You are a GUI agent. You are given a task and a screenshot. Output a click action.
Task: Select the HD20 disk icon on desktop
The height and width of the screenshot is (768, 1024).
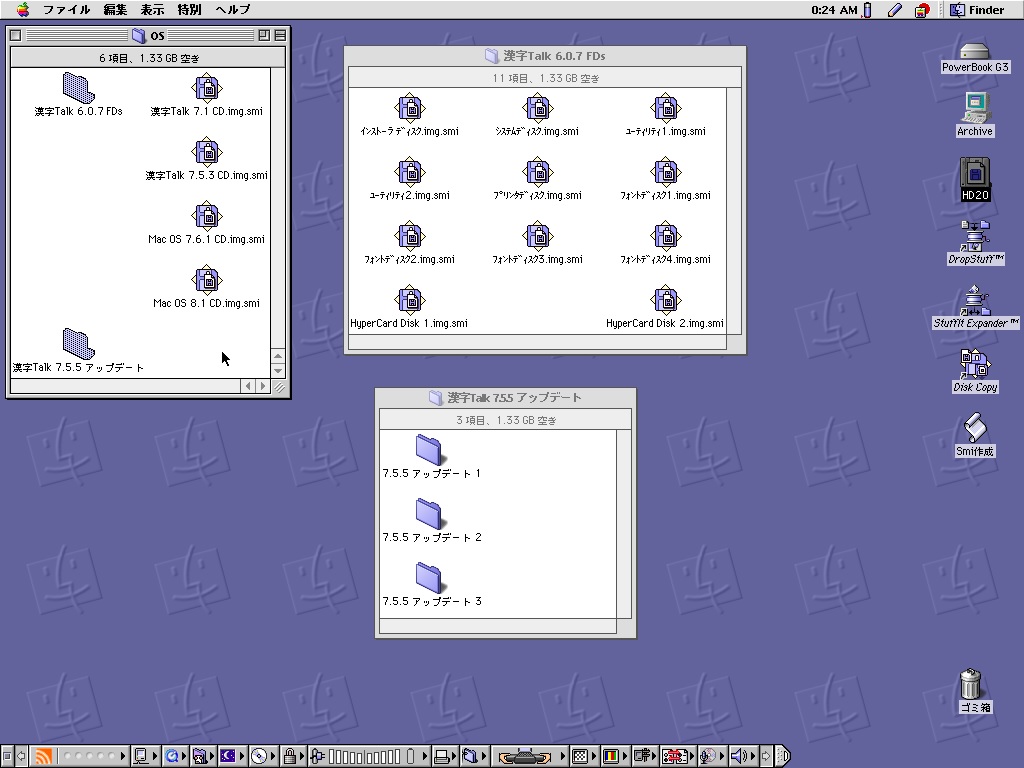coord(975,172)
